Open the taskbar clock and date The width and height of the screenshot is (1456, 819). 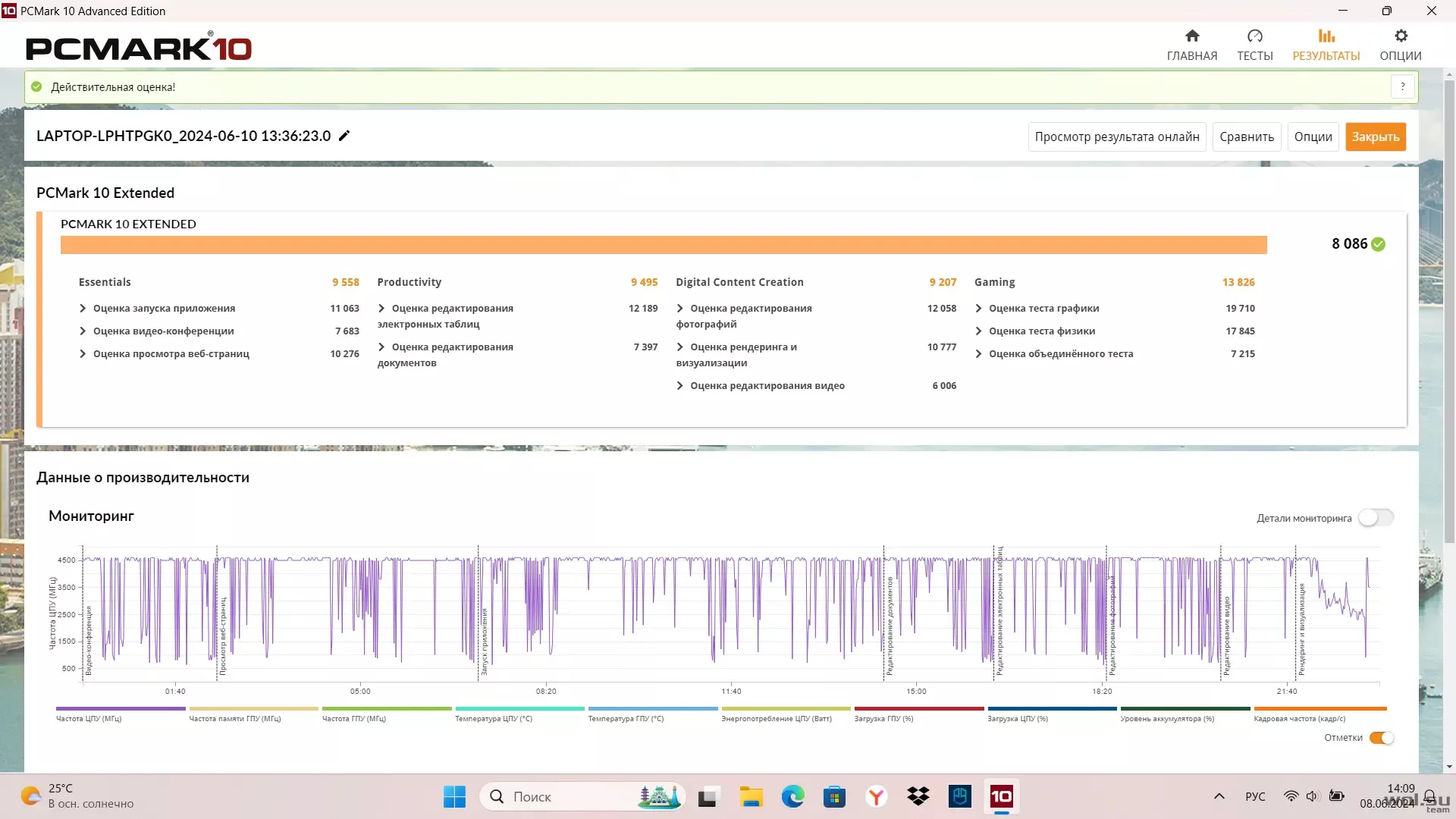point(1387,796)
